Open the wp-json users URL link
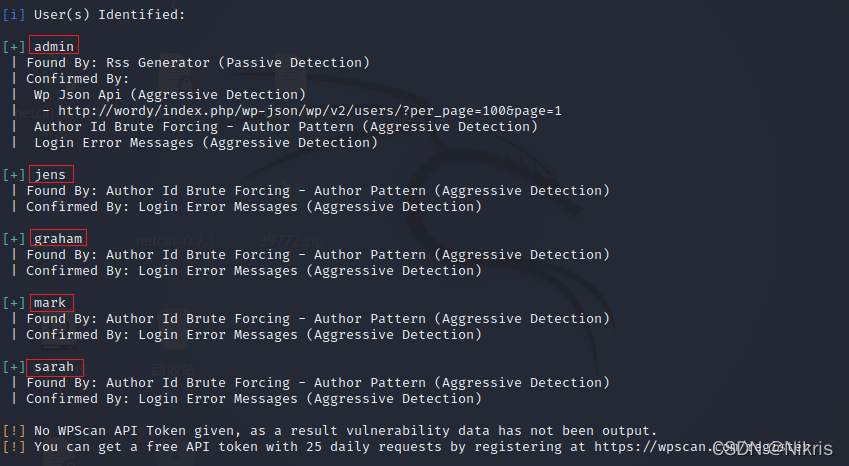 click(310, 111)
